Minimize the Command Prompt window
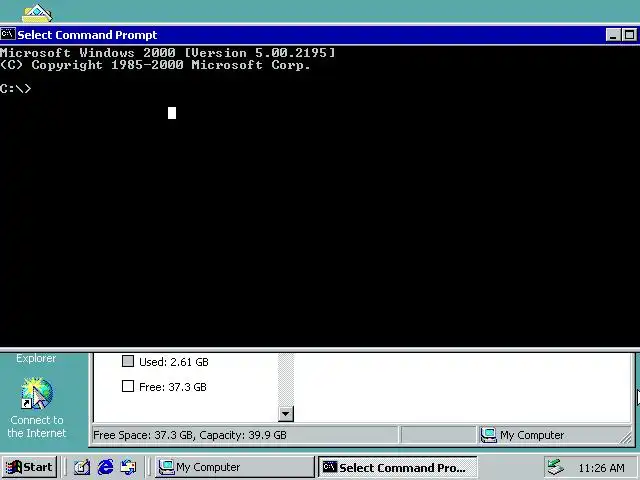This screenshot has height=480, width=640. 613,35
